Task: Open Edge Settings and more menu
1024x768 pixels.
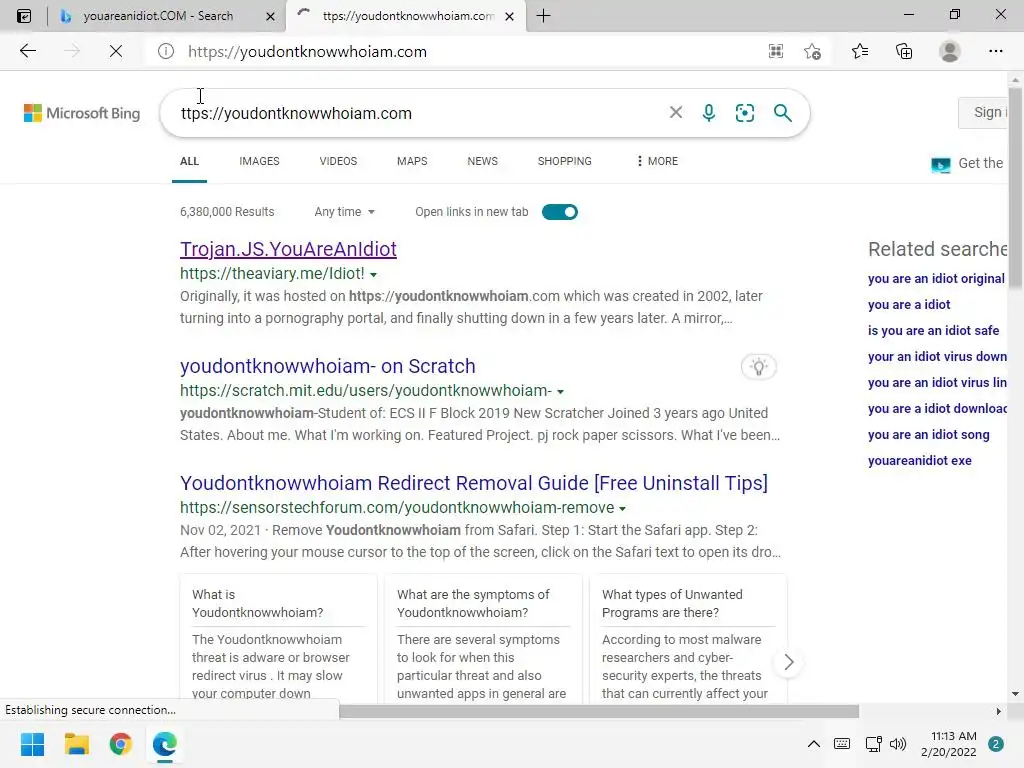Action: (995, 51)
